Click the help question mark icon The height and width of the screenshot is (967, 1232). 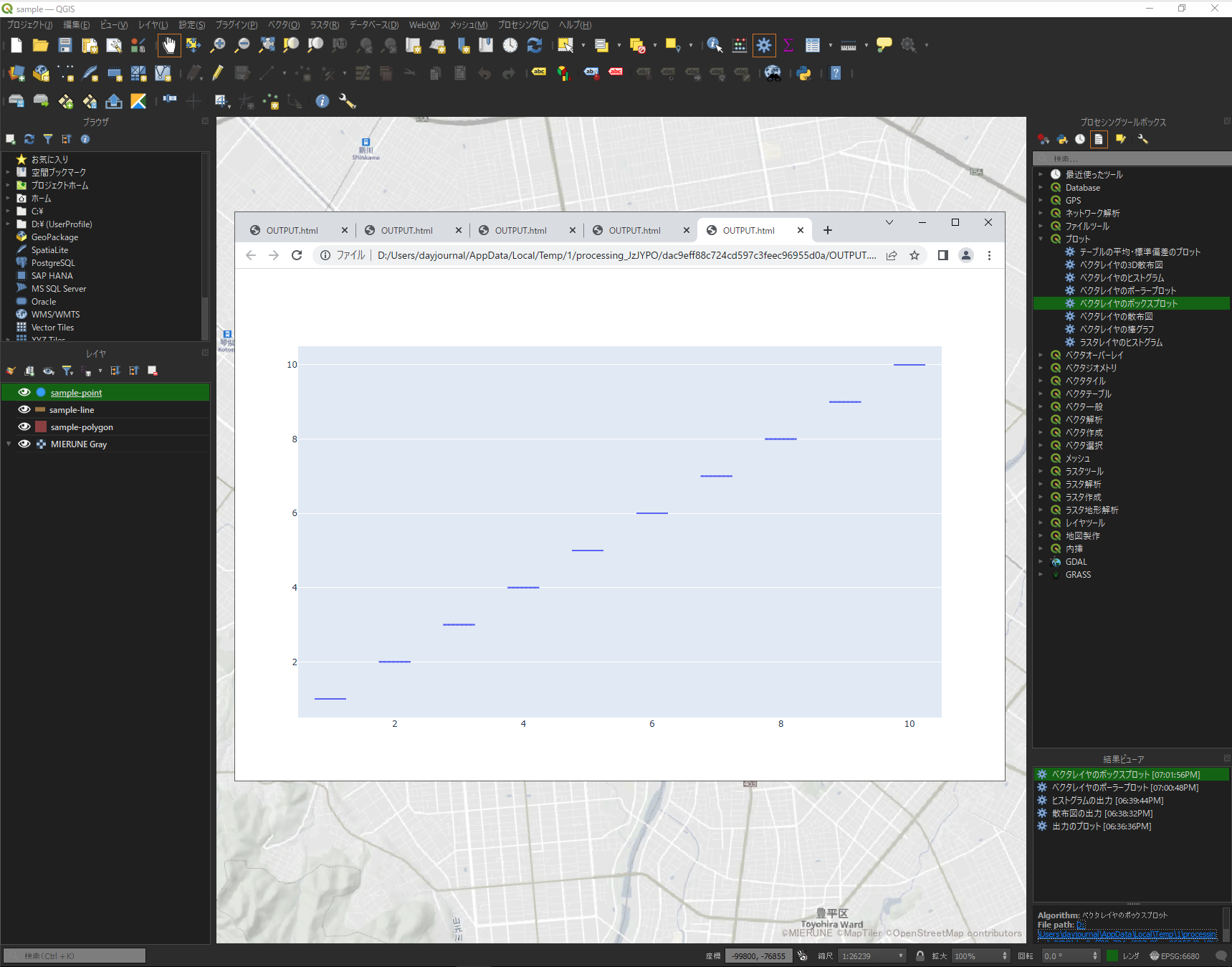pos(836,73)
